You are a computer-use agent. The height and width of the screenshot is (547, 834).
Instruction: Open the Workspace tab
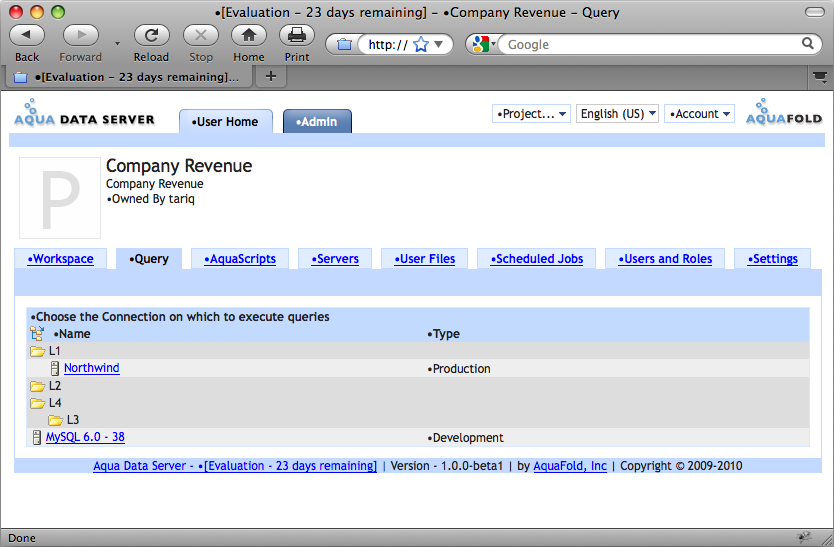tap(61, 259)
